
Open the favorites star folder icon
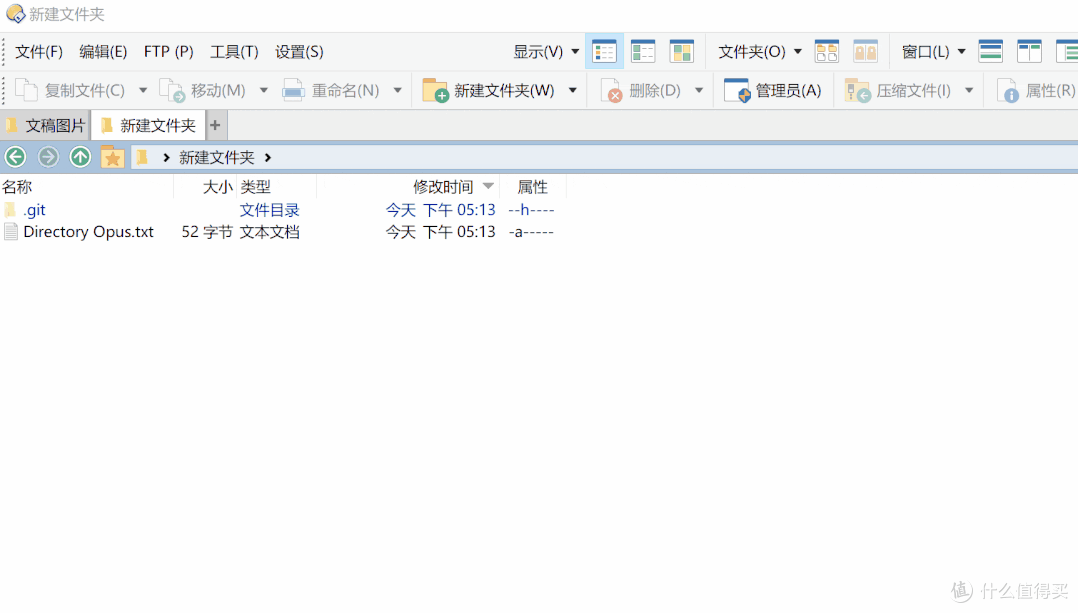pyautogui.click(x=113, y=157)
